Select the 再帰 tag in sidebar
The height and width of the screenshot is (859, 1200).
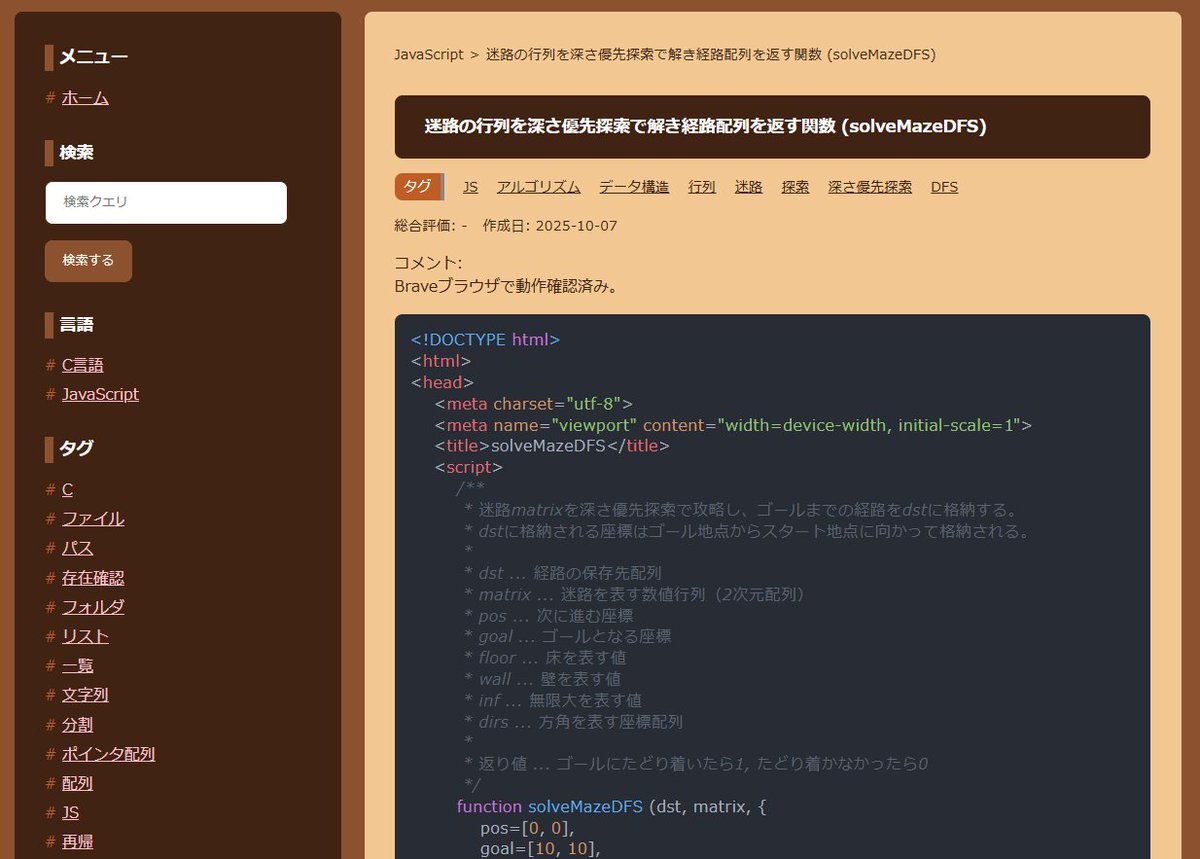(x=77, y=842)
